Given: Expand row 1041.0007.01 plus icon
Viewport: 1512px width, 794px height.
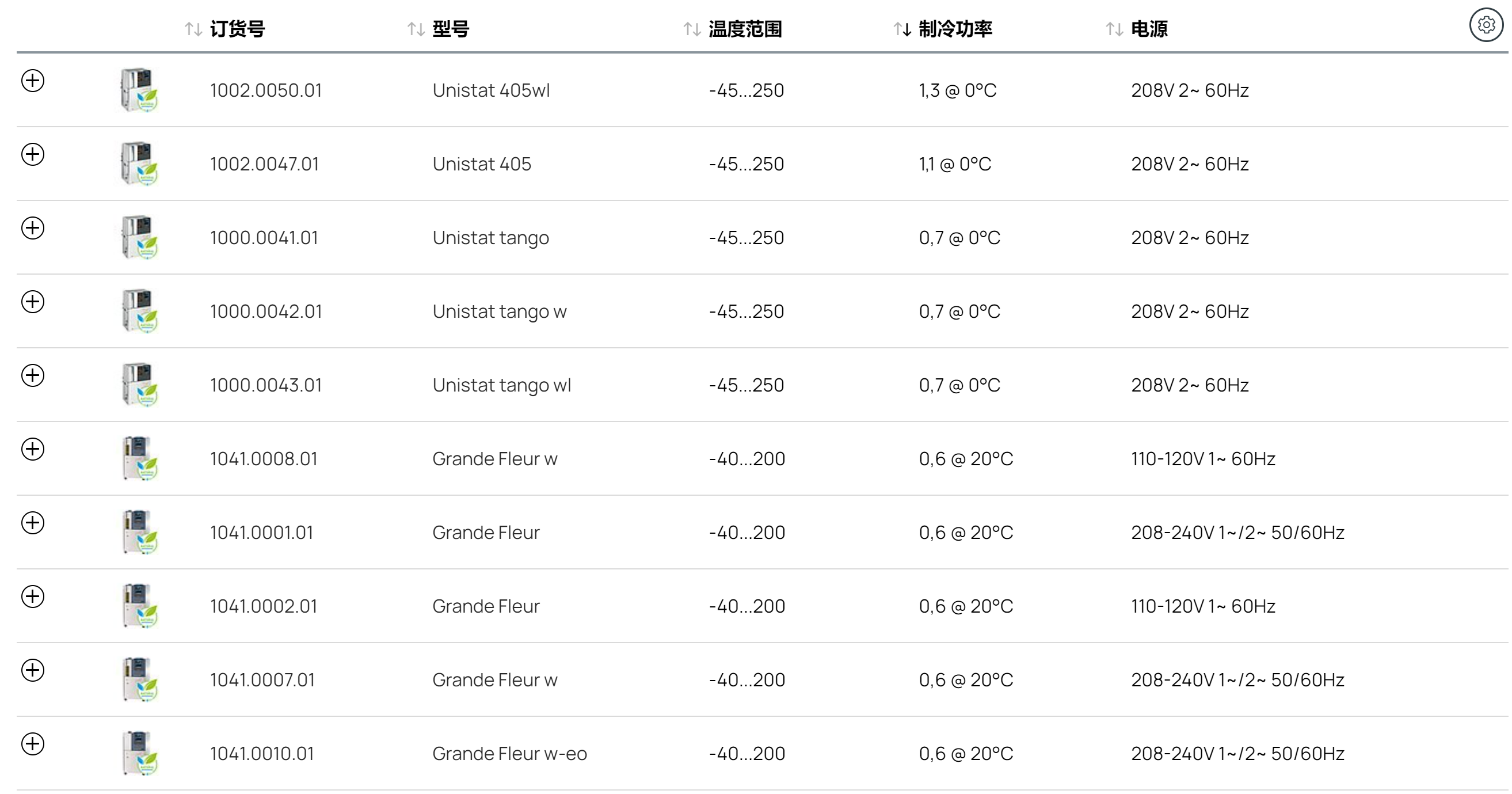Looking at the screenshot, I should click(33, 670).
